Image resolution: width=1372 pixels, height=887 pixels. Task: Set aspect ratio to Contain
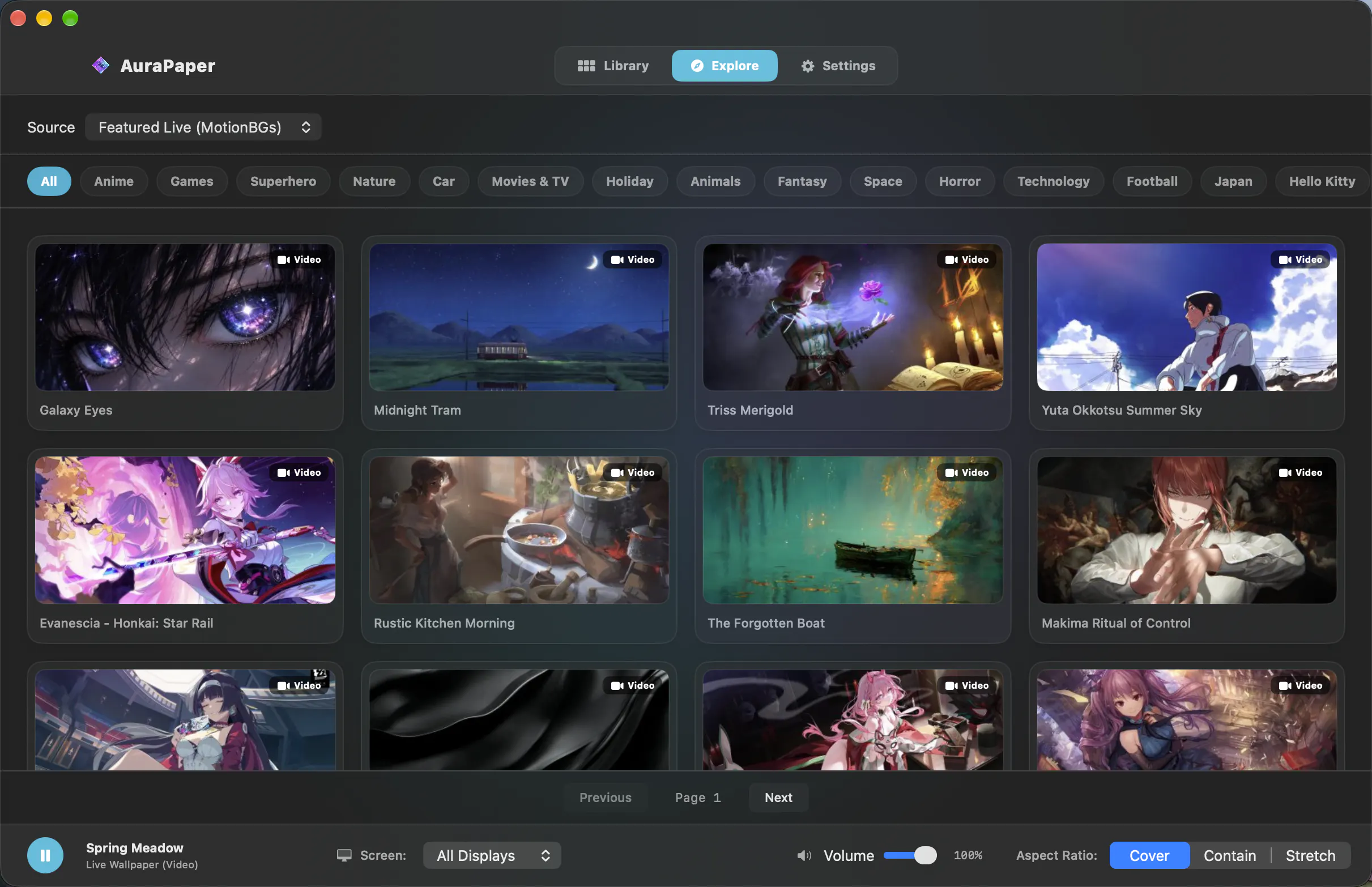1230,855
